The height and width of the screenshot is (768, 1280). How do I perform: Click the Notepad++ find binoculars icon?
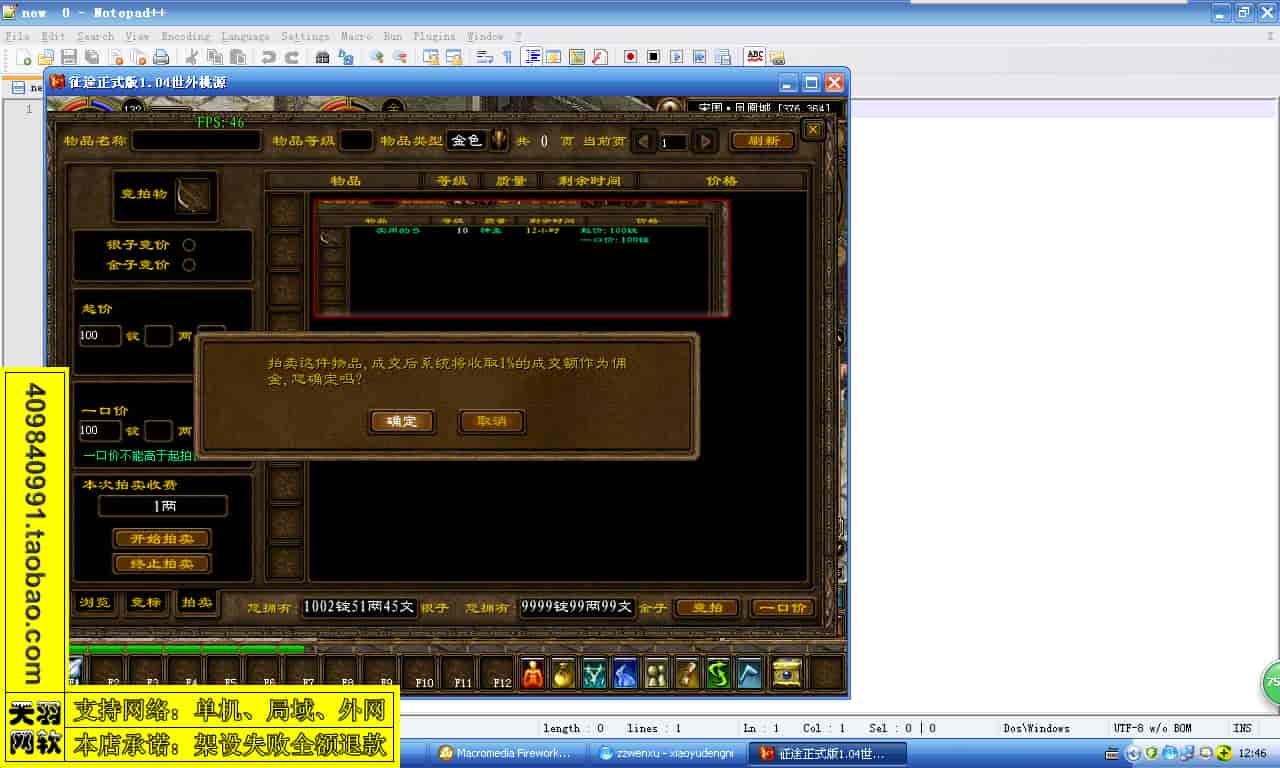322,57
